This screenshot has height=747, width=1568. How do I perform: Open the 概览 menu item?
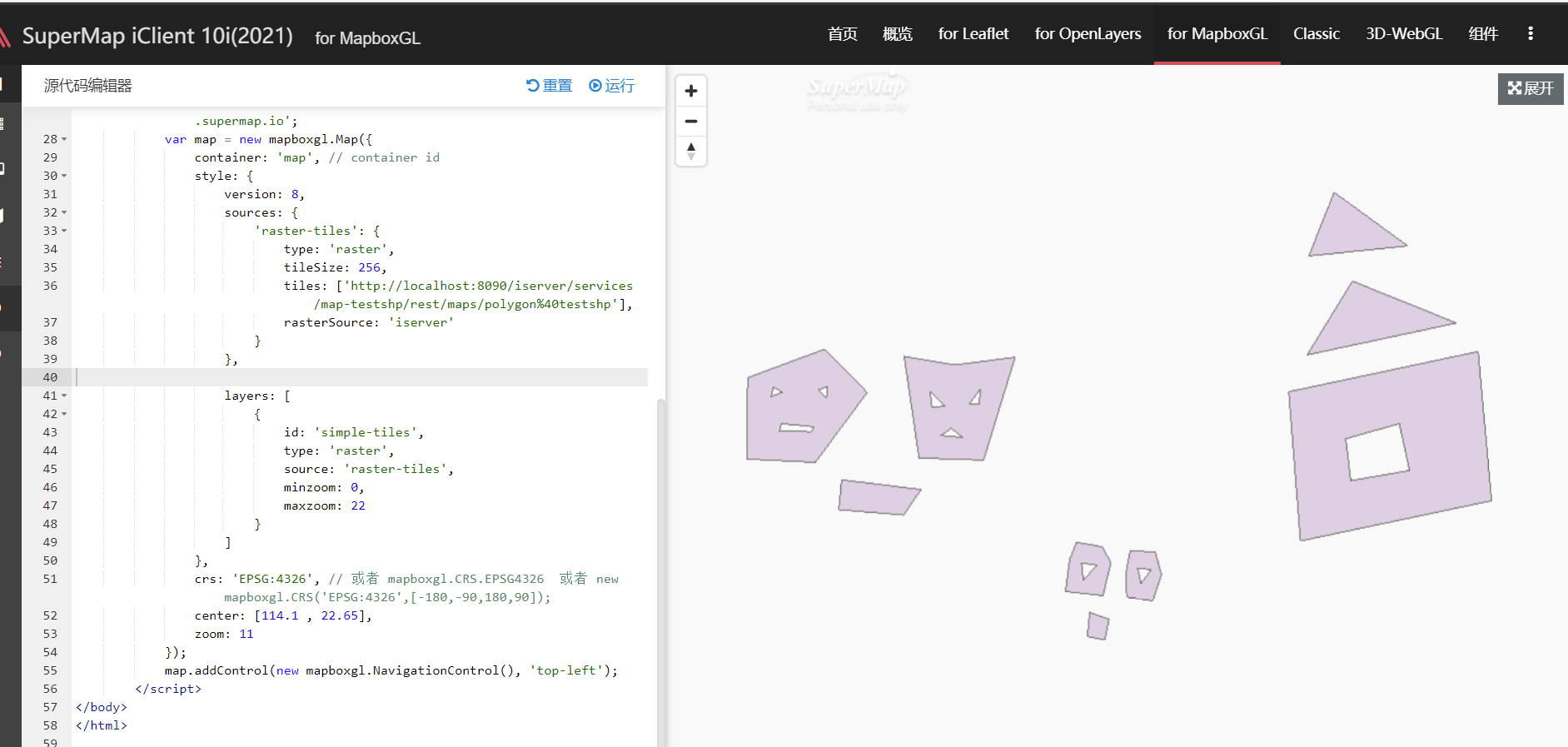pos(898,33)
